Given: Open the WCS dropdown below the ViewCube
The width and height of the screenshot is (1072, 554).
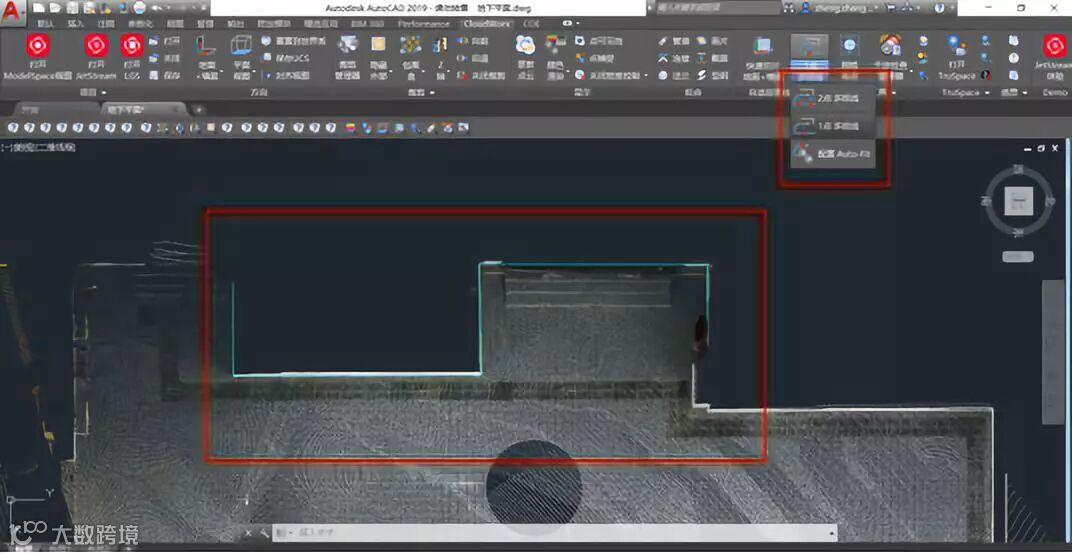Looking at the screenshot, I should tap(1018, 256).
